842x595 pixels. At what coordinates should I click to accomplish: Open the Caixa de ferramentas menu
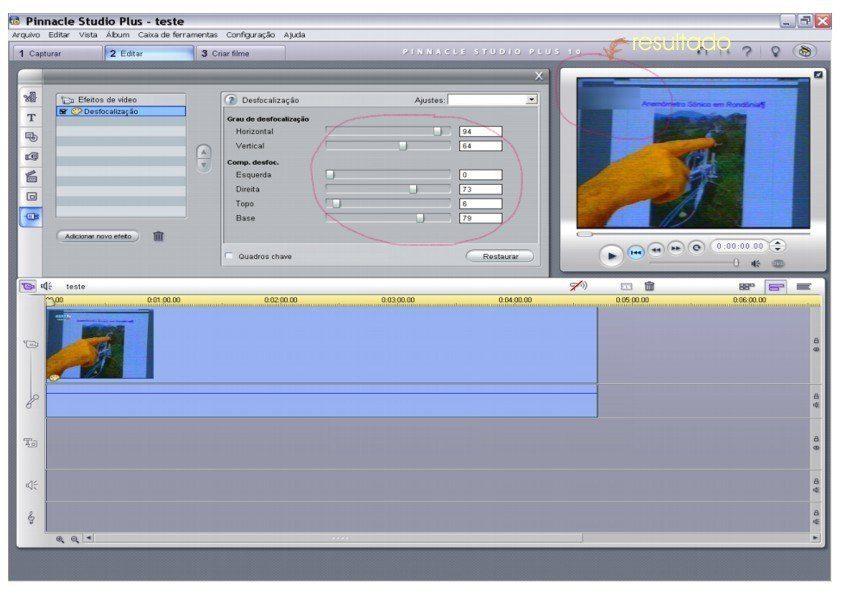click(x=177, y=35)
